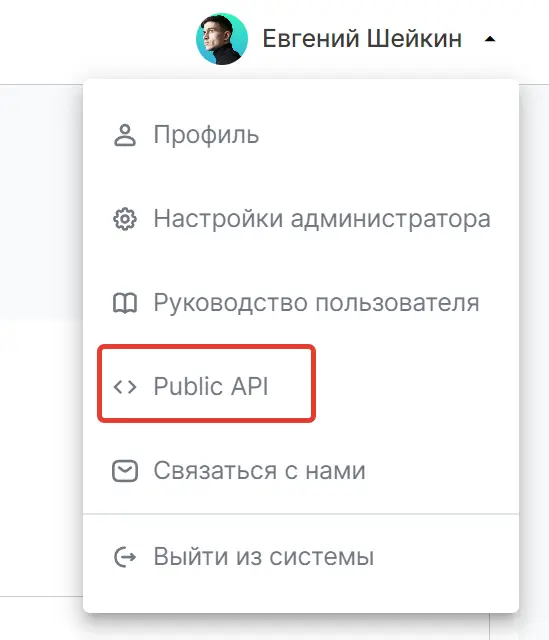Click the book icon beside Руководство пользователя
The height and width of the screenshot is (640, 549).
(x=125, y=303)
